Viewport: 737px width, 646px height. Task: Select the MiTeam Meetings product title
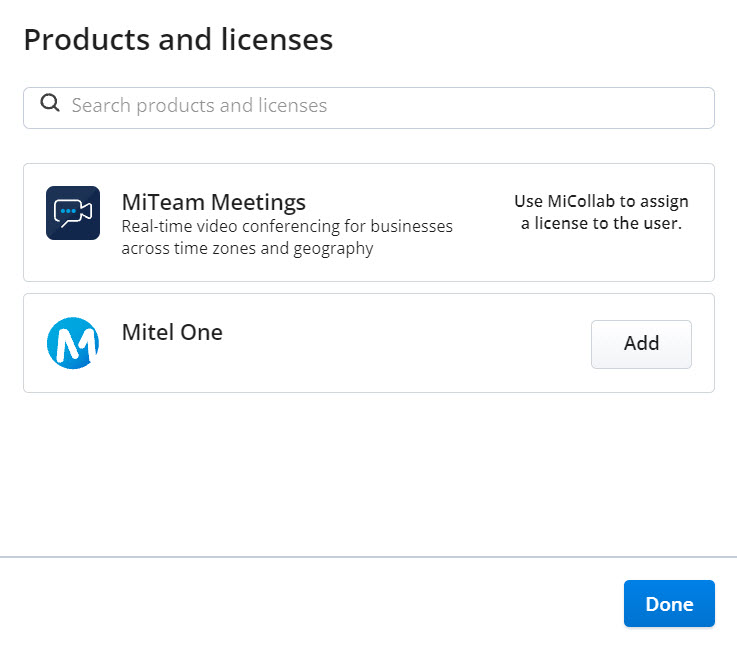coord(213,202)
